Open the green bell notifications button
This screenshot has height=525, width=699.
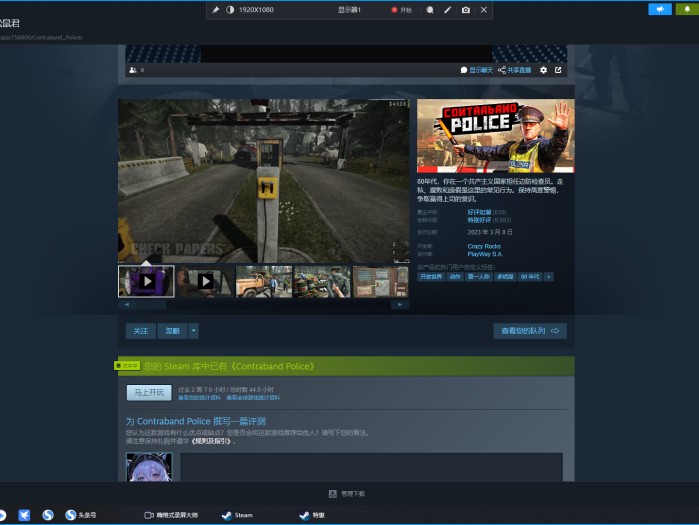(x=687, y=9)
